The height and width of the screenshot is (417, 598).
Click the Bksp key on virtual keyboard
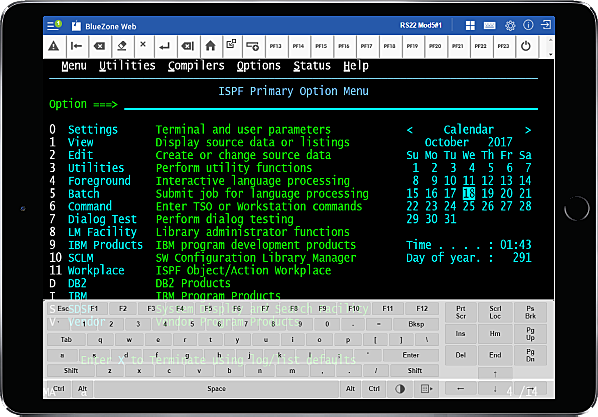tap(416, 324)
